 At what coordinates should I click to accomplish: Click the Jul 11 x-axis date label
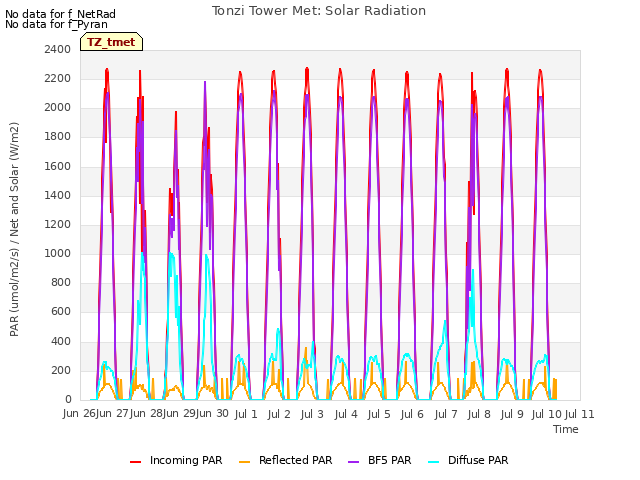tap(580, 414)
